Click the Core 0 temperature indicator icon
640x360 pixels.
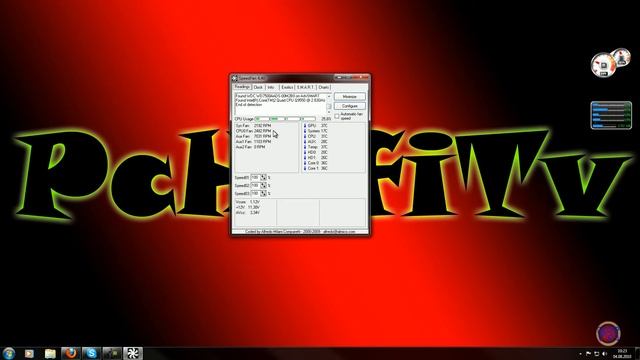(305, 163)
